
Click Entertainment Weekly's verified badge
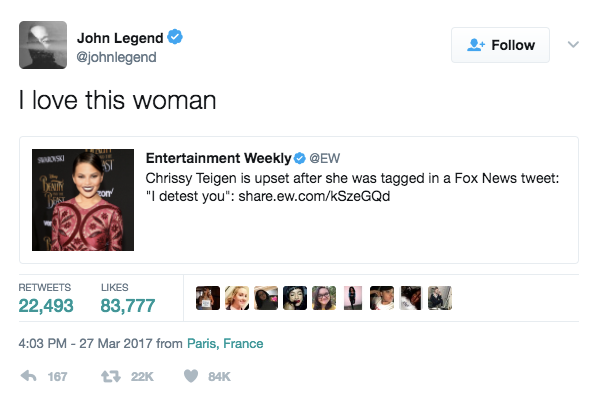click(x=299, y=158)
